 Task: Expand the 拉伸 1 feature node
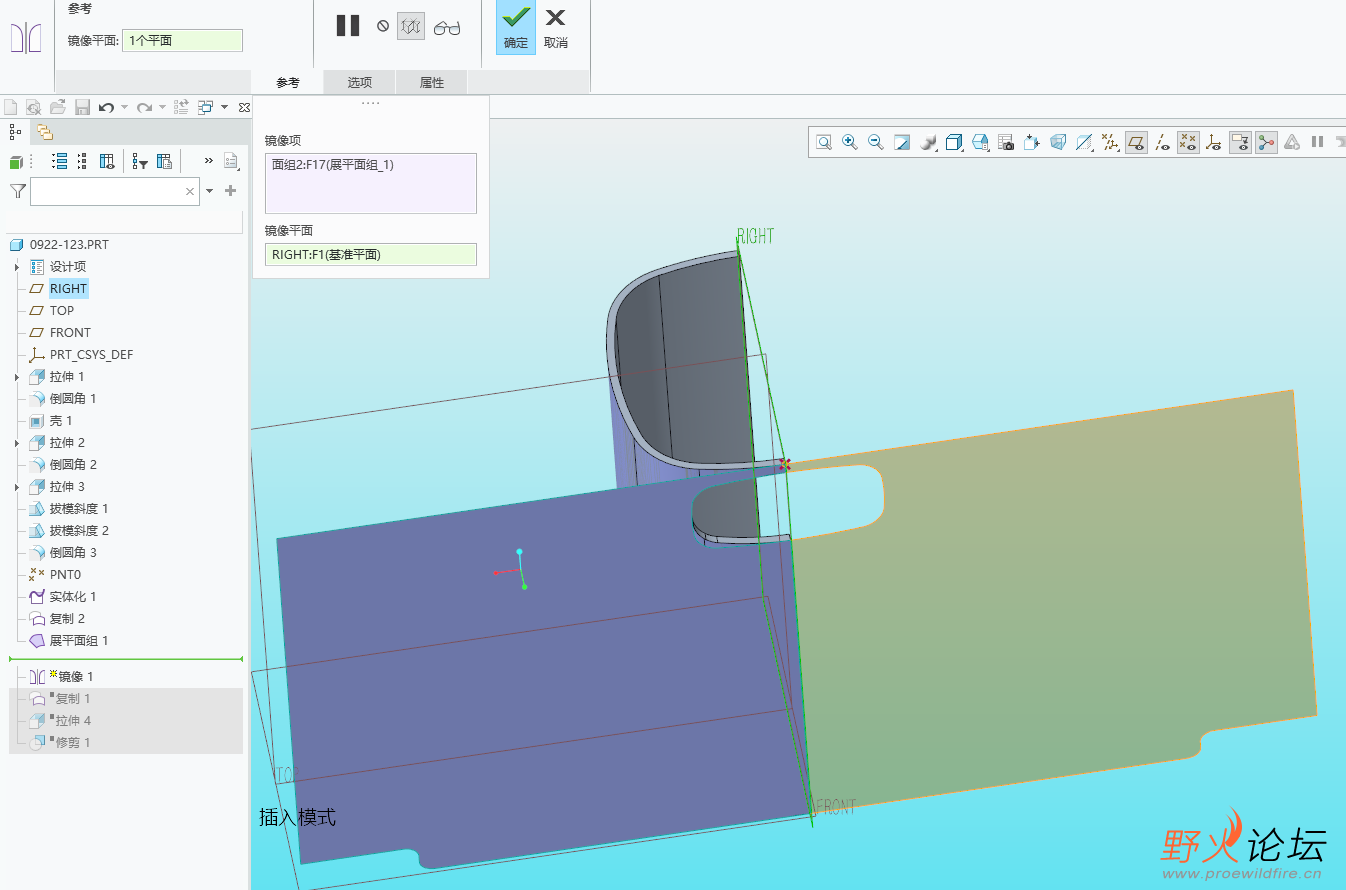[x=17, y=377]
